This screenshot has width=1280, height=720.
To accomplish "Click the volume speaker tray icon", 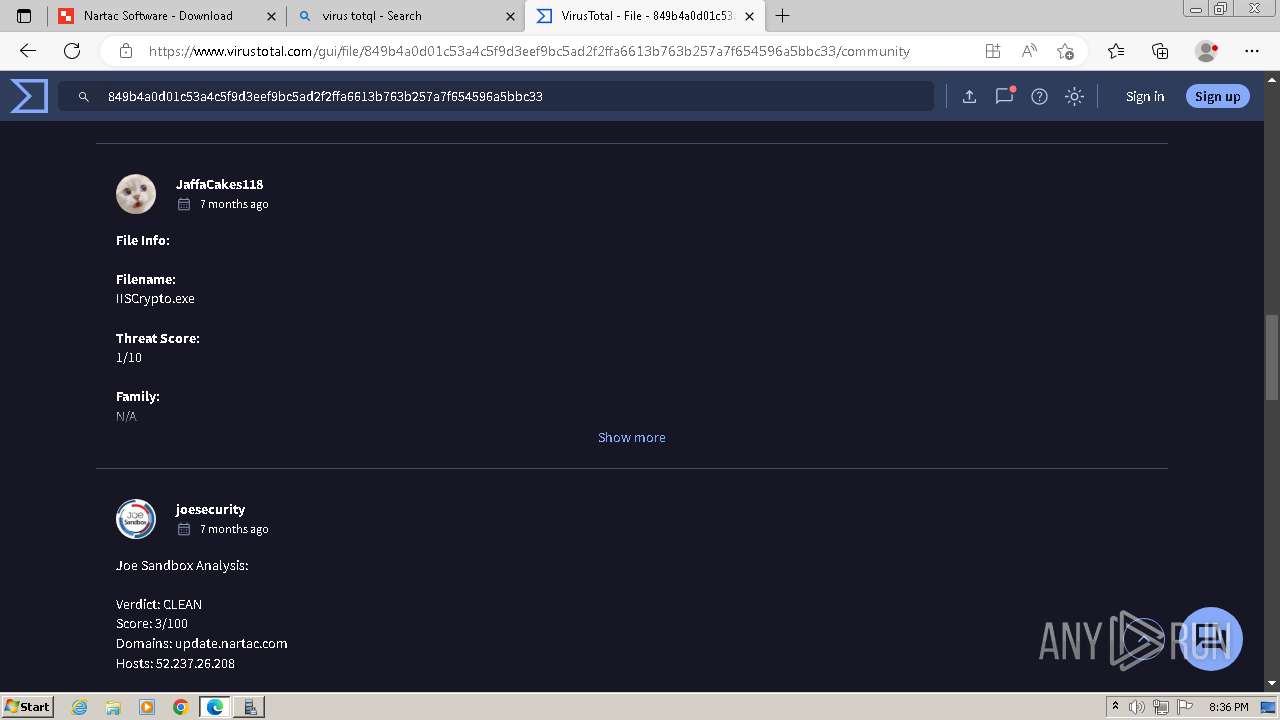I will [1137, 707].
